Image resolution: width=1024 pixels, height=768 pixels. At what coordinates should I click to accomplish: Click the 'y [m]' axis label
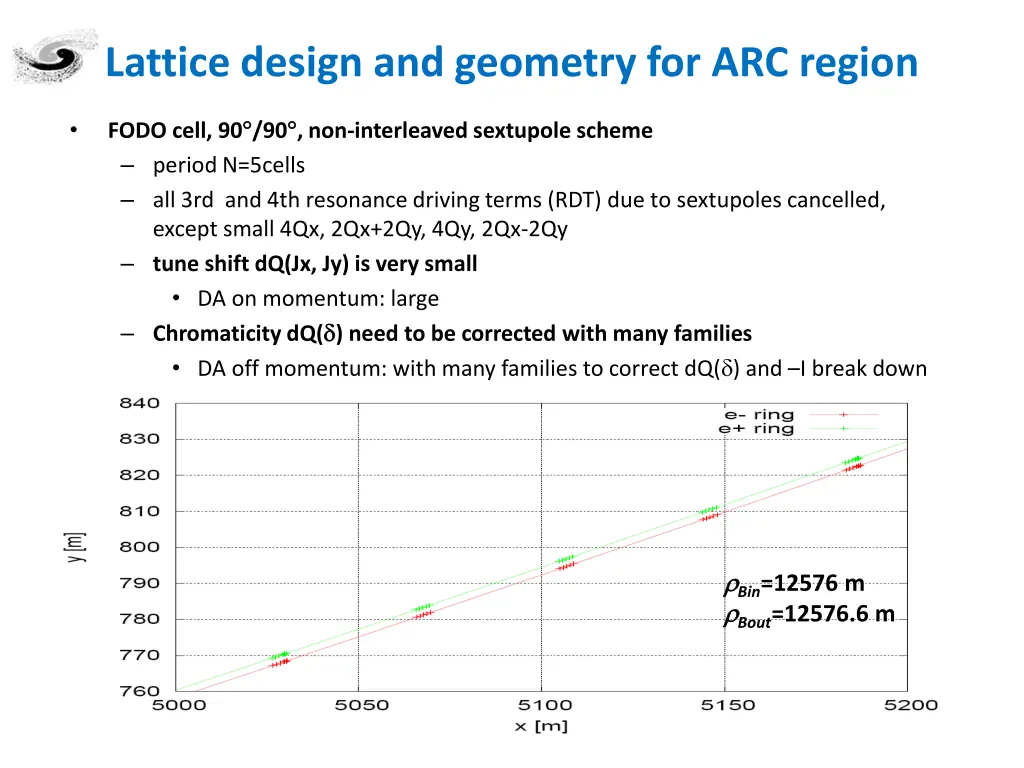click(x=74, y=547)
